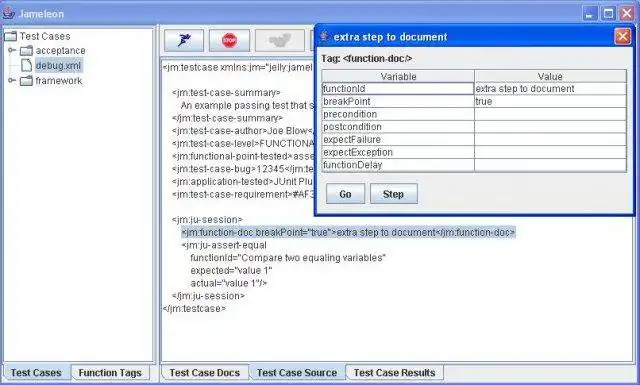Switch to the Test Cases tab
640x385 pixels.
[x=36, y=372]
